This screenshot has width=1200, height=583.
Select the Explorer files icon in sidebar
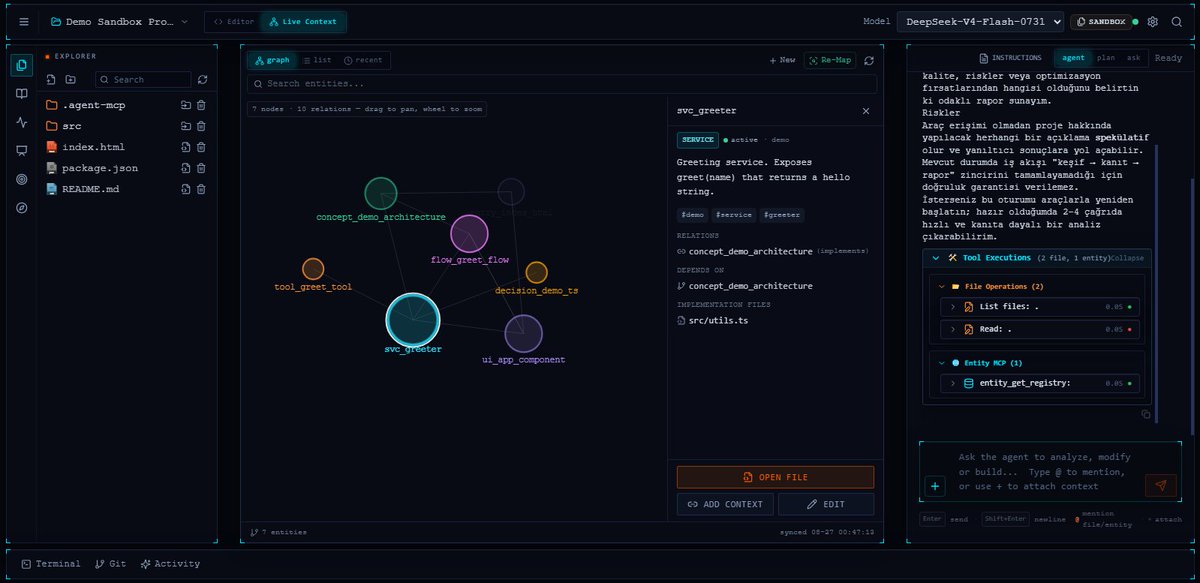[22, 65]
